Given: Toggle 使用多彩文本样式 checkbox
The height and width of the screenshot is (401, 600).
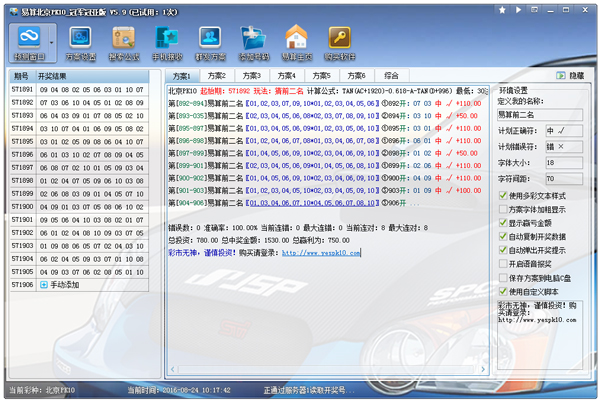Looking at the screenshot, I should 503,196.
